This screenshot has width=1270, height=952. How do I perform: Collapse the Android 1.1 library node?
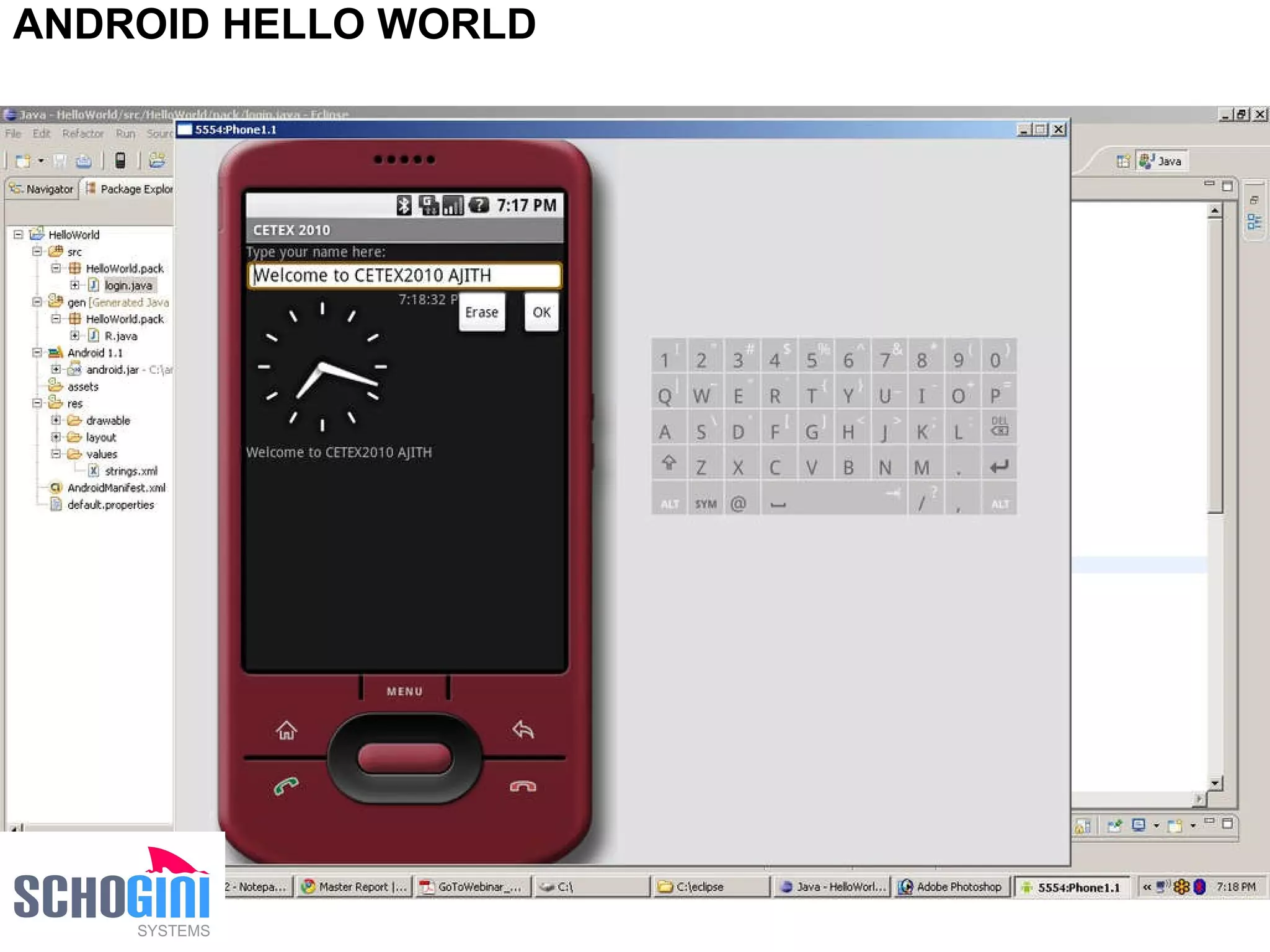pyautogui.click(x=37, y=352)
